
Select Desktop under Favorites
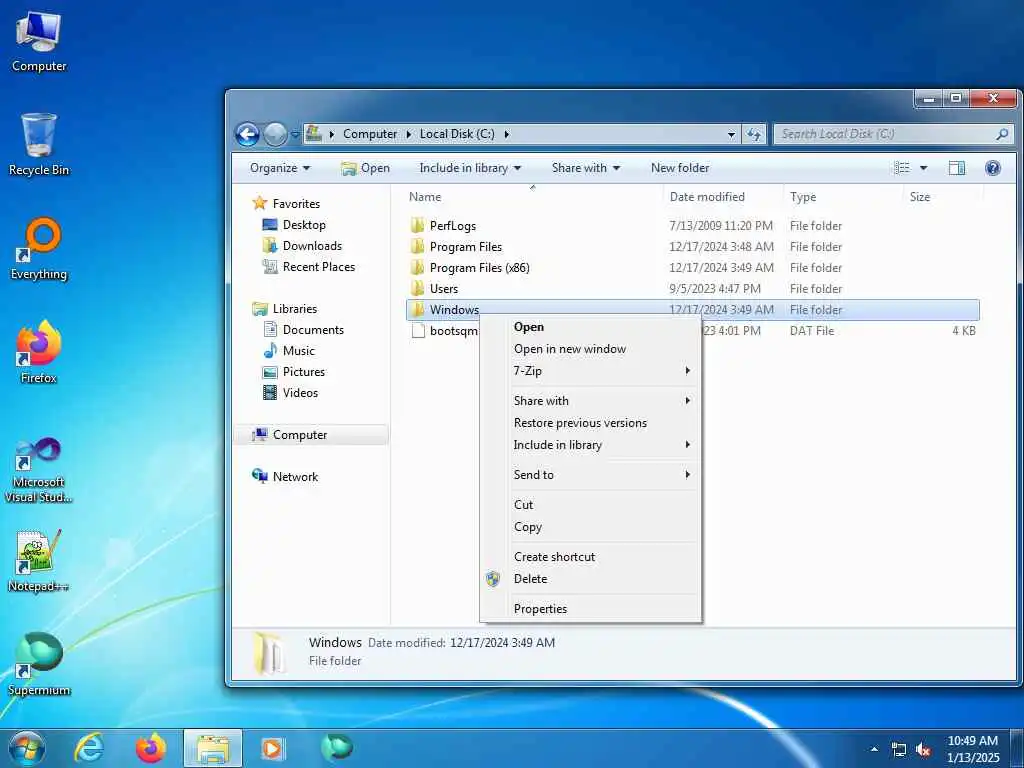coord(294,225)
